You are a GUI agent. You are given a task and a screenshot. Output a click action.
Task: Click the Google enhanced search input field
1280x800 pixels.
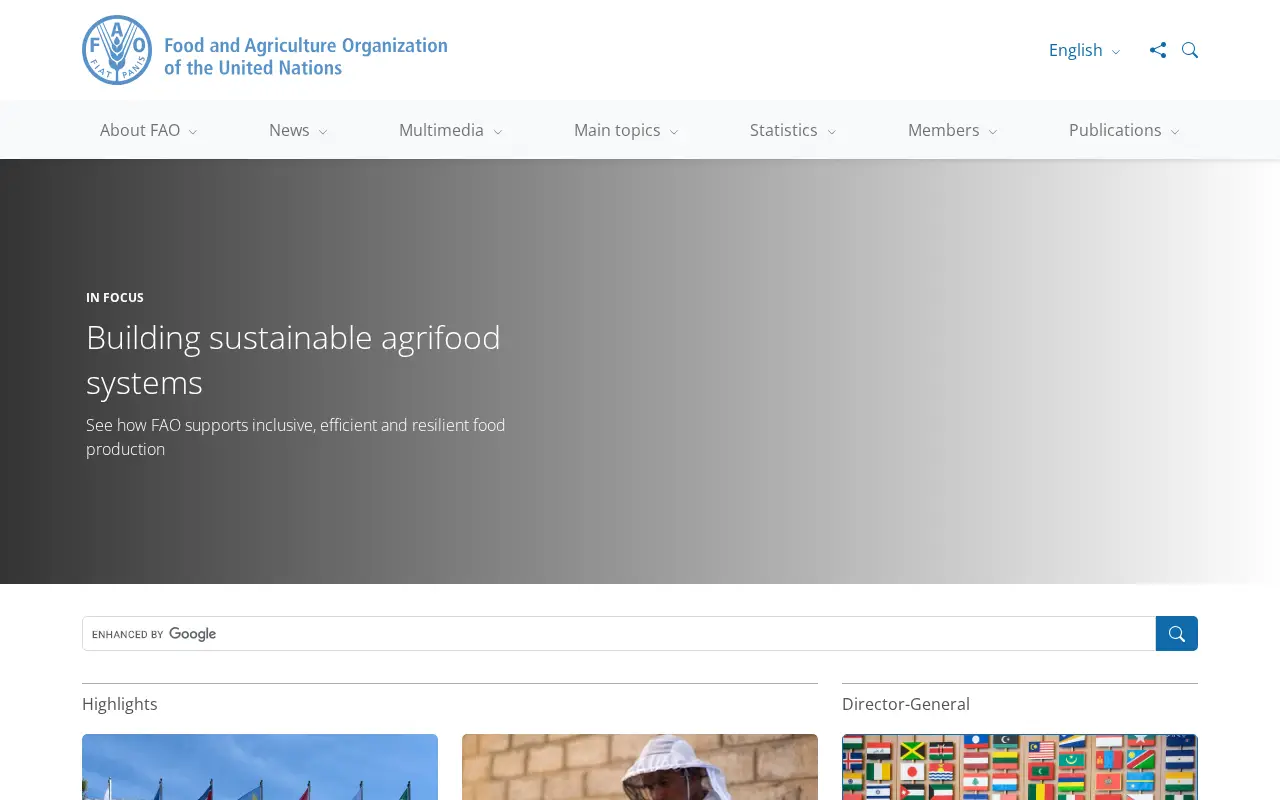619,634
